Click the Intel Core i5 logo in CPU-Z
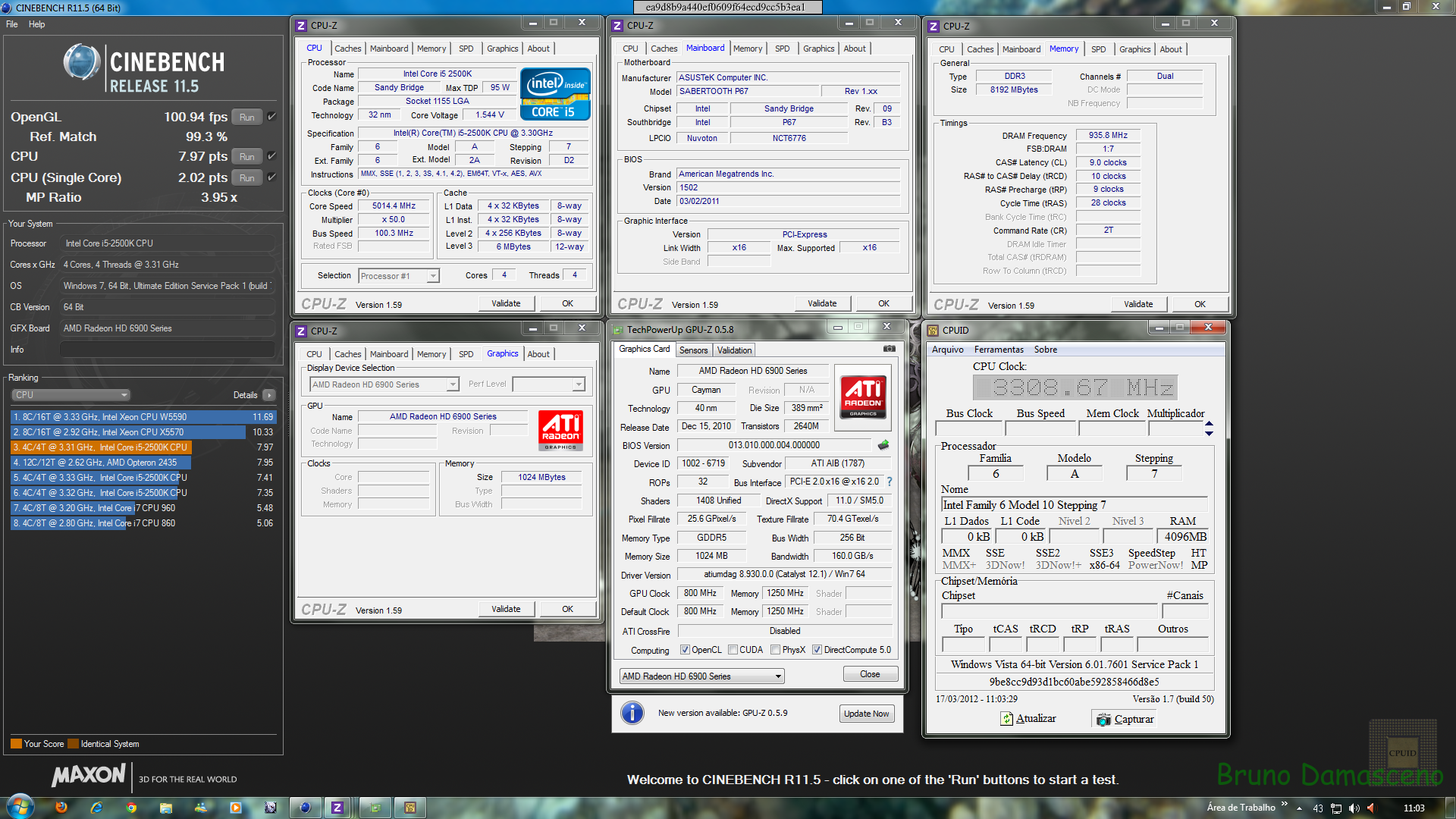1456x819 pixels. [x=555, y=94]
